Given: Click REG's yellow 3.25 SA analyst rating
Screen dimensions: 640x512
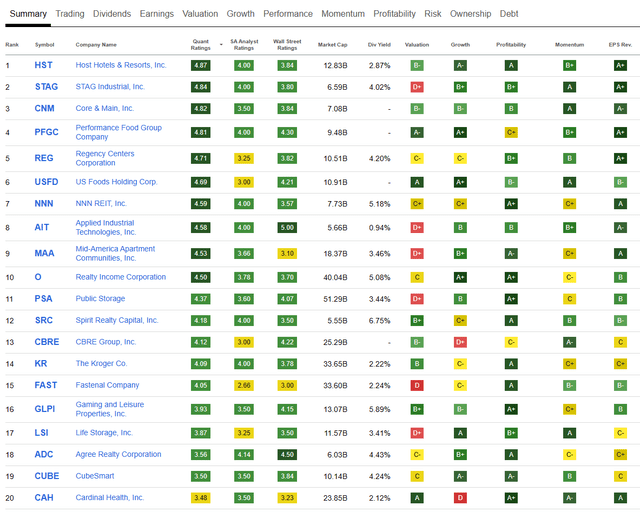Looking at the screenshot, I should point(244,158).
